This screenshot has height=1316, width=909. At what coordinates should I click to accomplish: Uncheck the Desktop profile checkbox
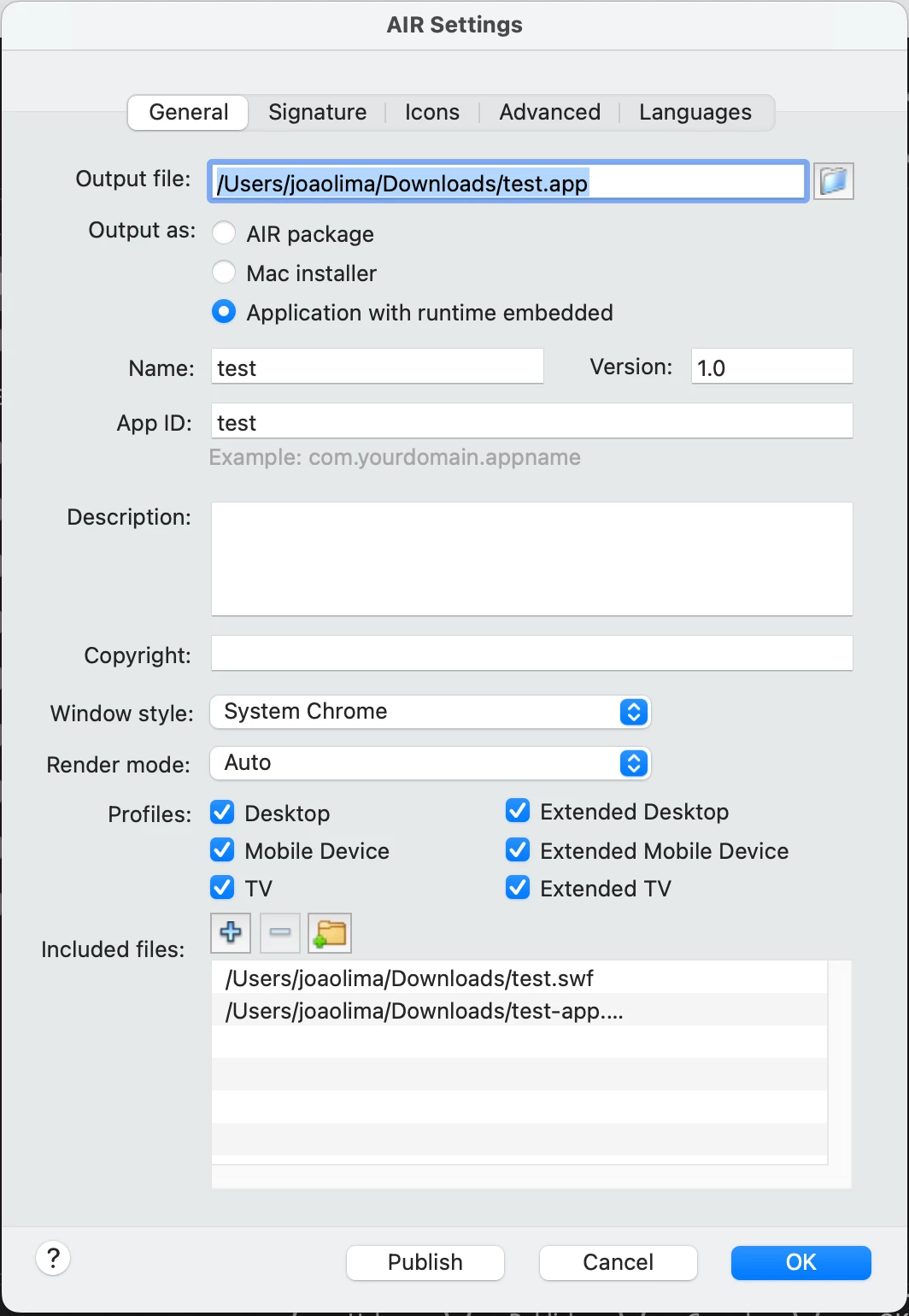[222, 813]
